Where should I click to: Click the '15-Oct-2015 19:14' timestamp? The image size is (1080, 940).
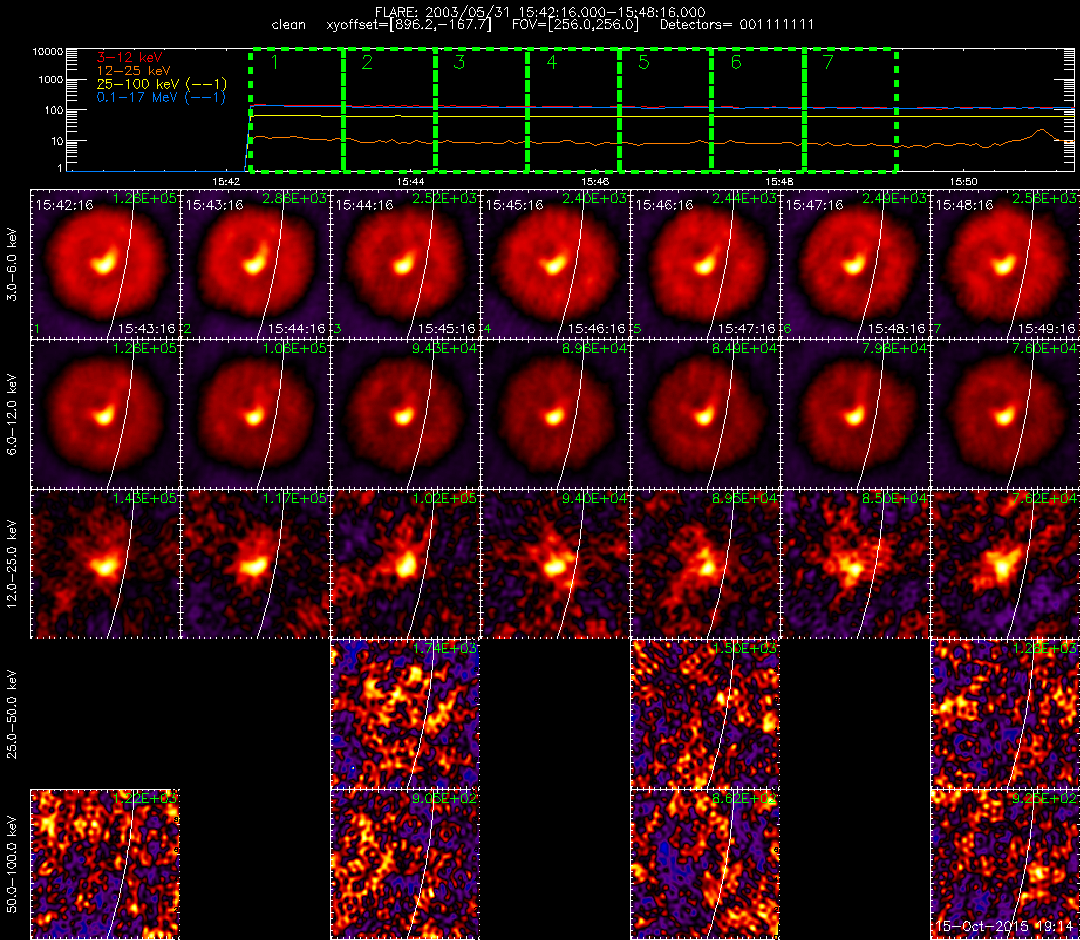[x=1006, y=926]
